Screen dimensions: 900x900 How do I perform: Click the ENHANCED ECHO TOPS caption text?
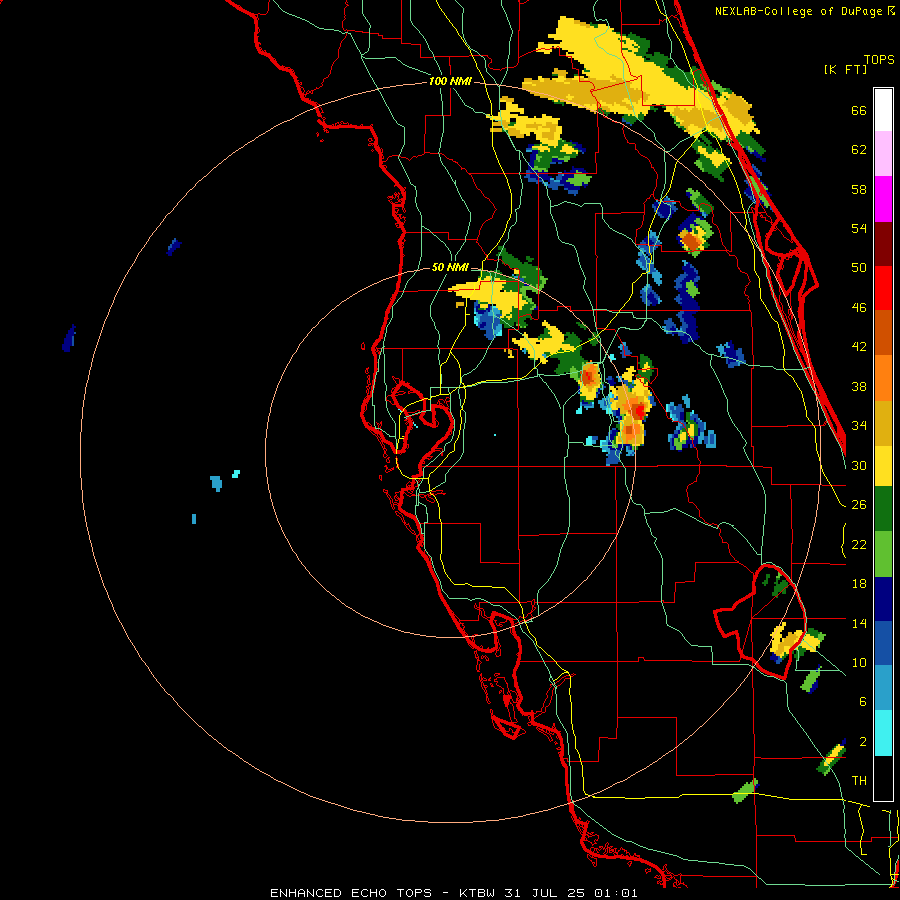tap(351, 893)
